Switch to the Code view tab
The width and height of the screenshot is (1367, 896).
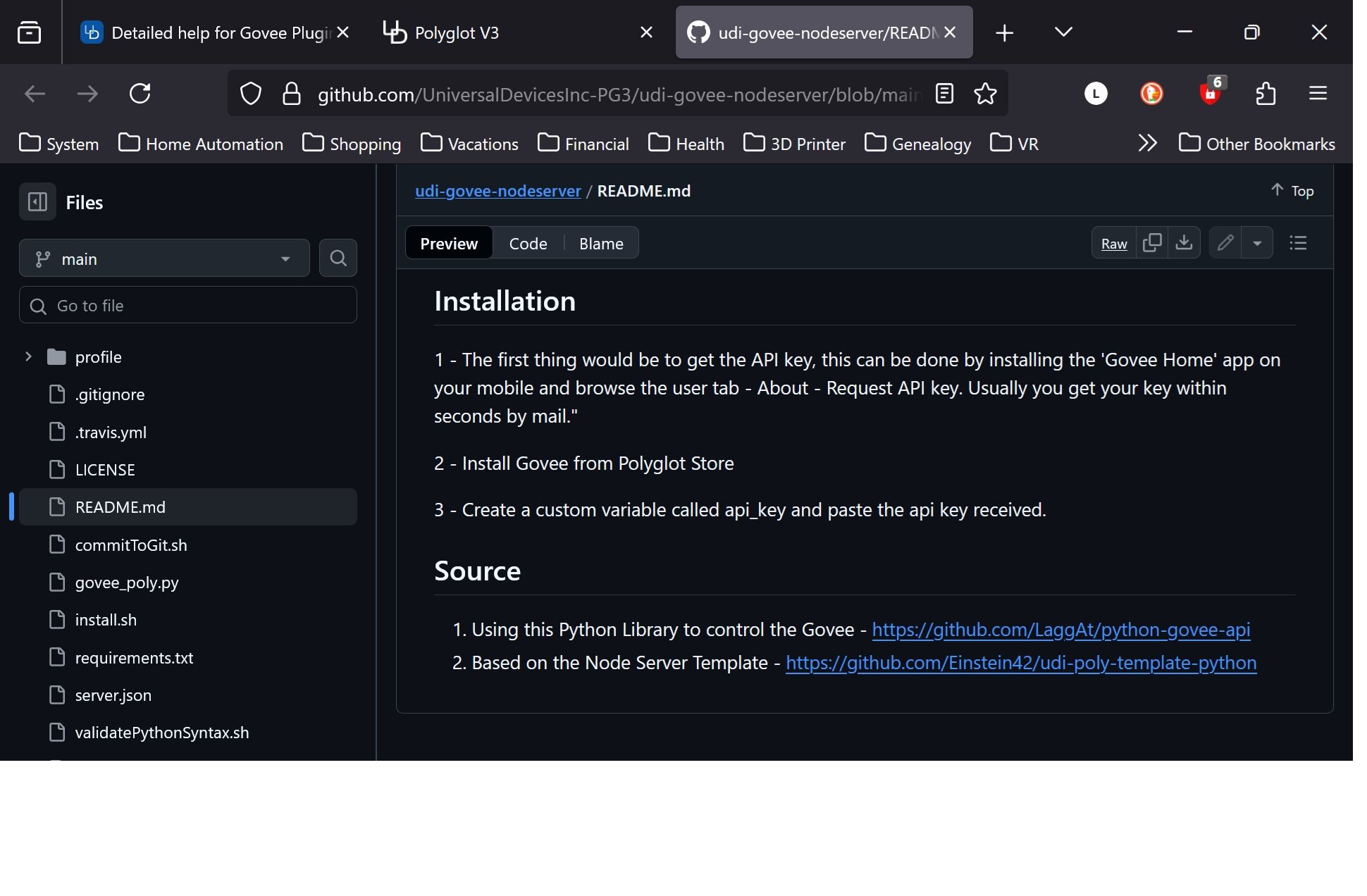[x=528, y=243]
